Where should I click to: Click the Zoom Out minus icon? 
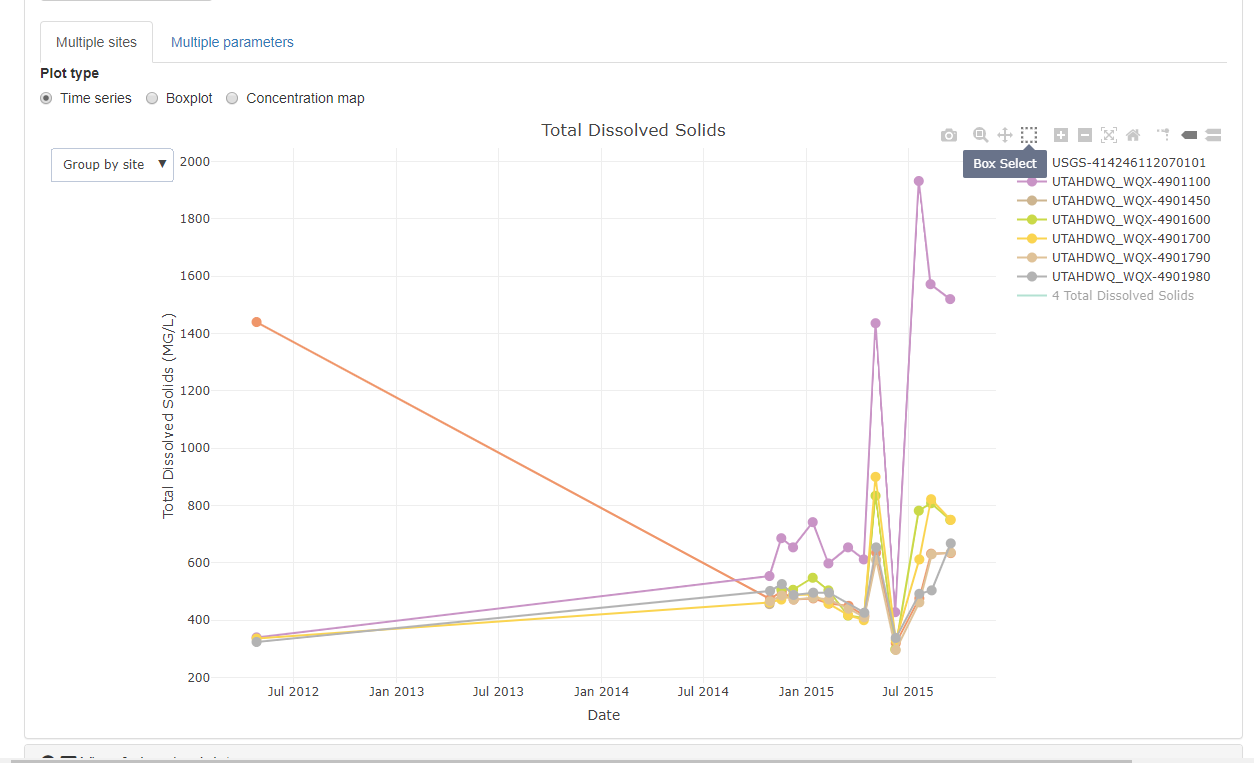[x=1085, y=135]
